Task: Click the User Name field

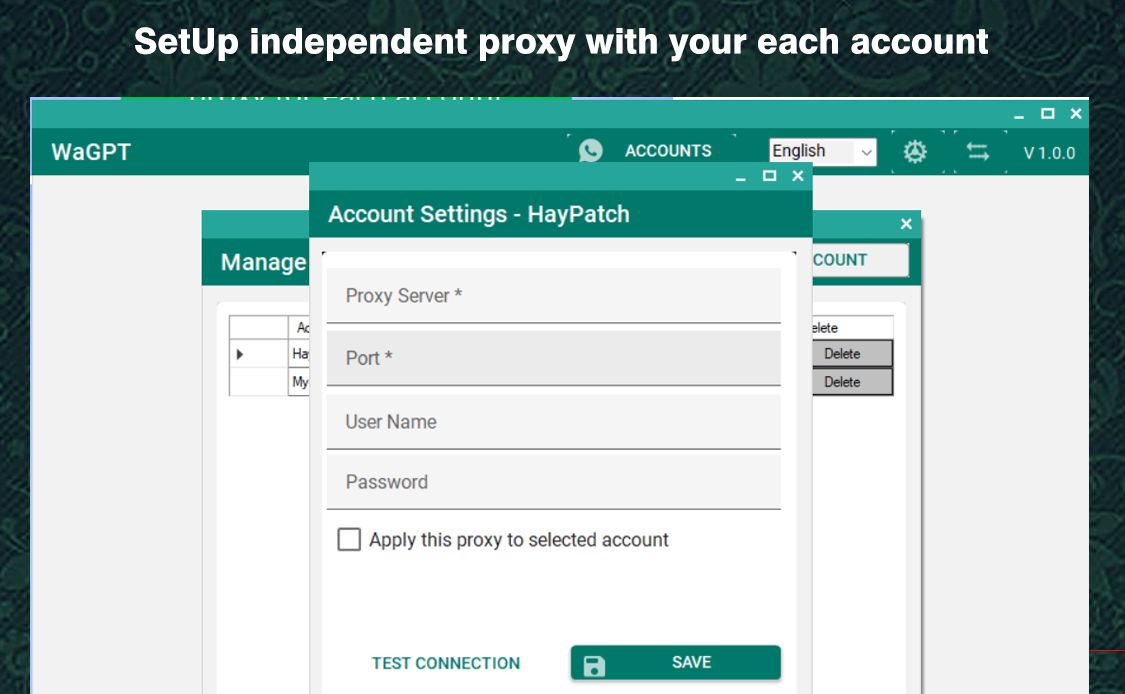Action: (553, 422)
